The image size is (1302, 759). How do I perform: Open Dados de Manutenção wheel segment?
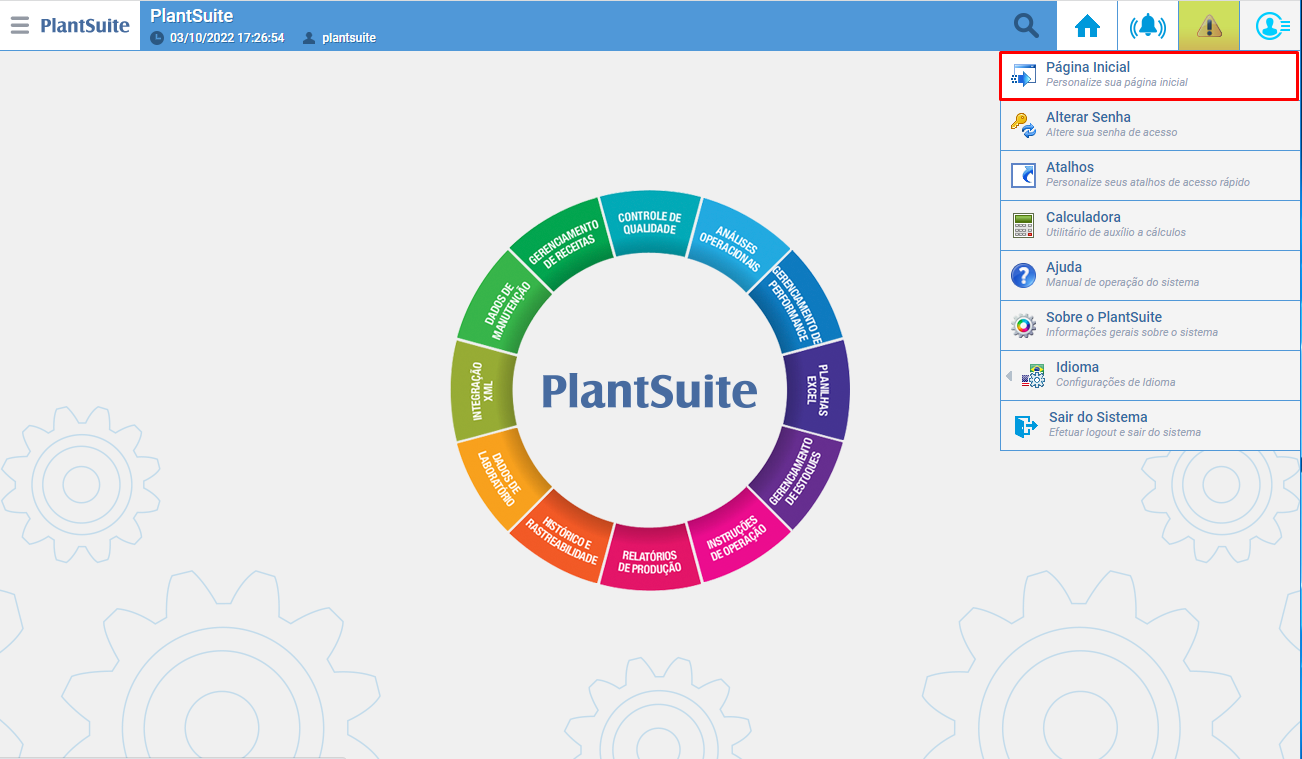tap(506, 304)
